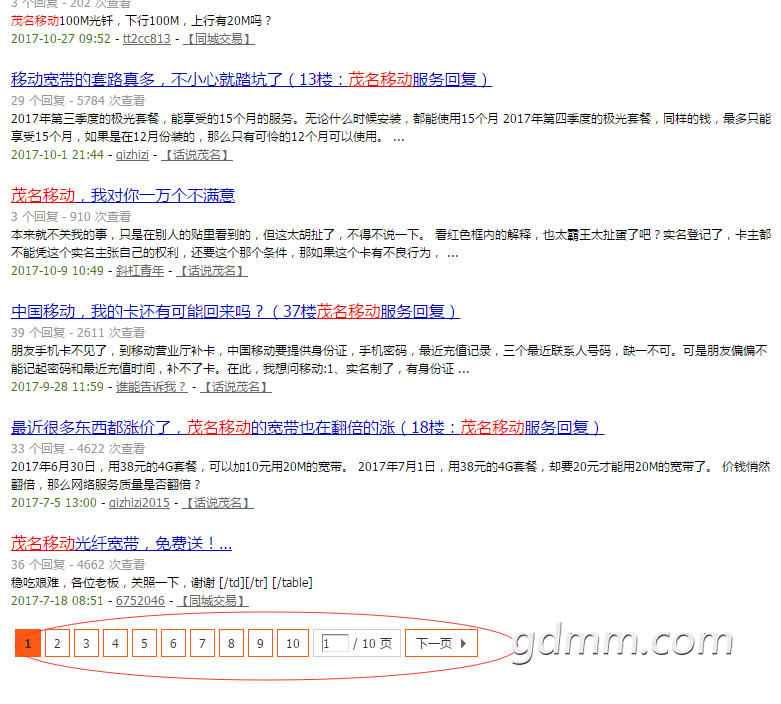781x704 pixels.
Task: Go to results page 9
Action: (260, 643)
